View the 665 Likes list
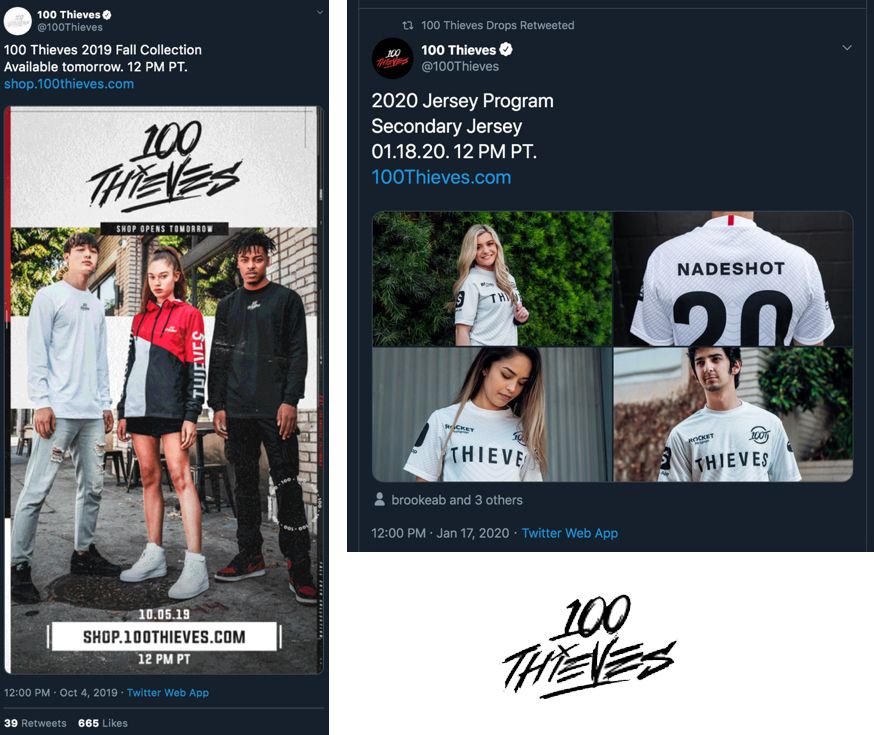Viewport: 874px width, 735px height. (x=103, y=723)
